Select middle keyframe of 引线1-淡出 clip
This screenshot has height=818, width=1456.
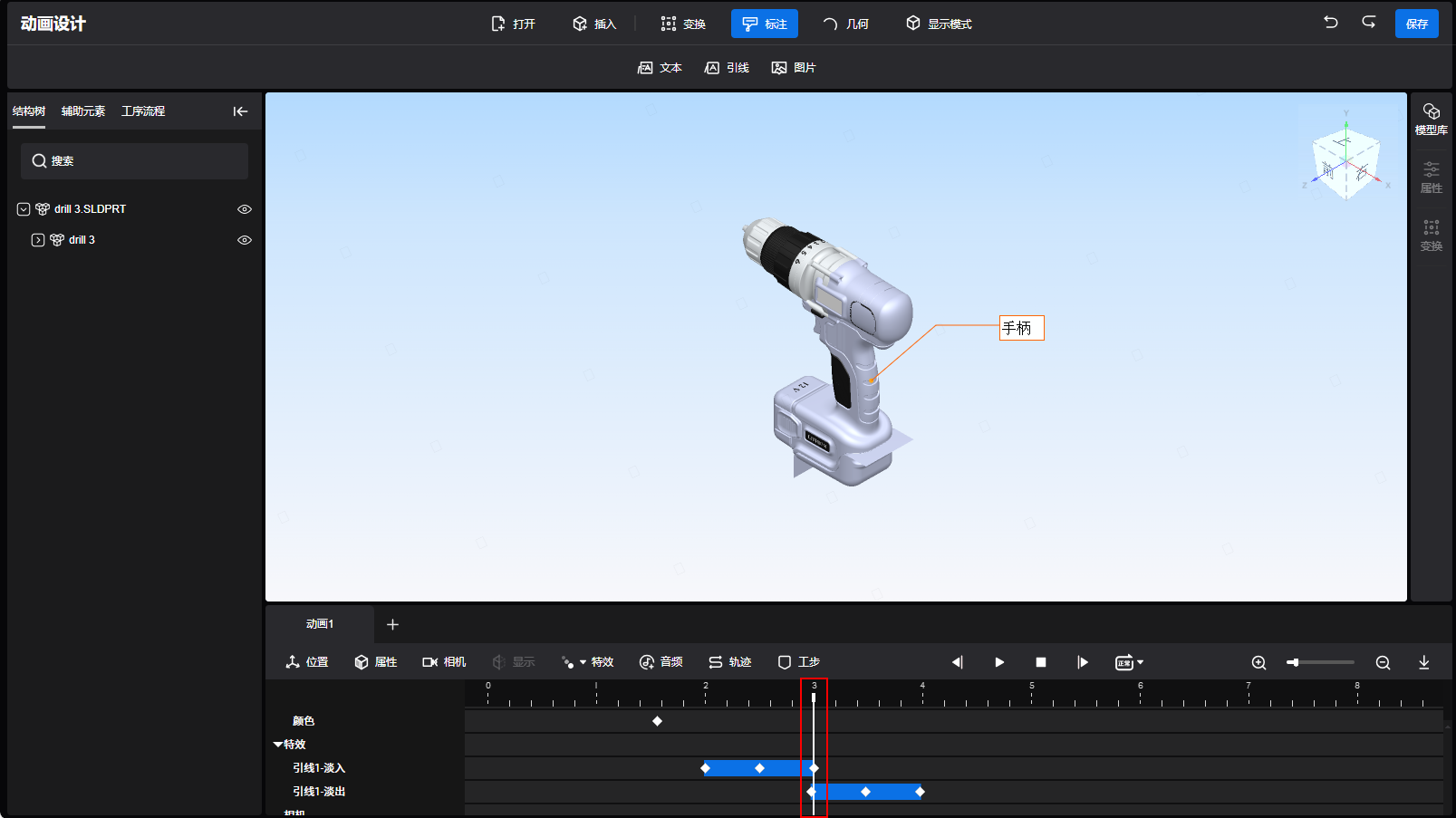(x=866, y=792)
